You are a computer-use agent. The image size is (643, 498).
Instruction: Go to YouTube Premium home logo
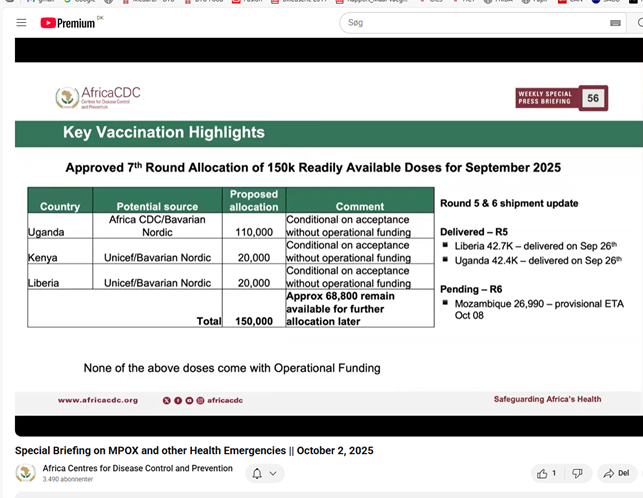[68, 23]
